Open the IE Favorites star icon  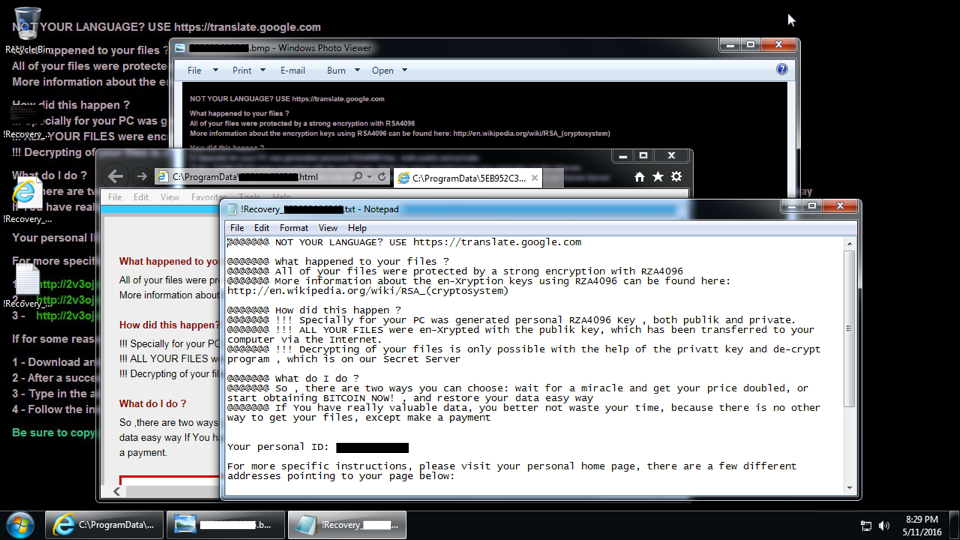click(658, 177)
